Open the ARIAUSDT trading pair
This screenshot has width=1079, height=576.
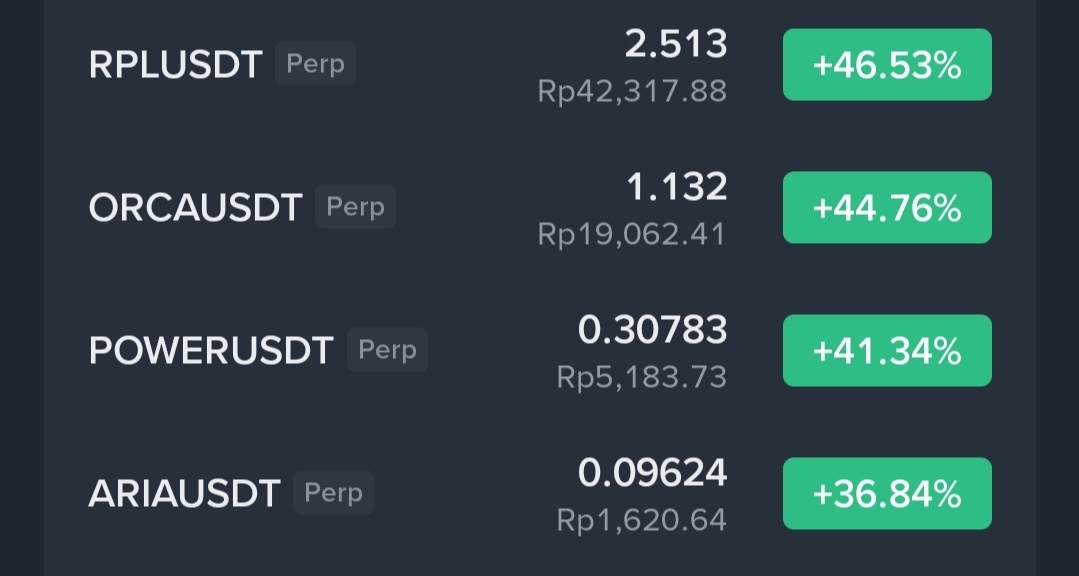[184, 493]
